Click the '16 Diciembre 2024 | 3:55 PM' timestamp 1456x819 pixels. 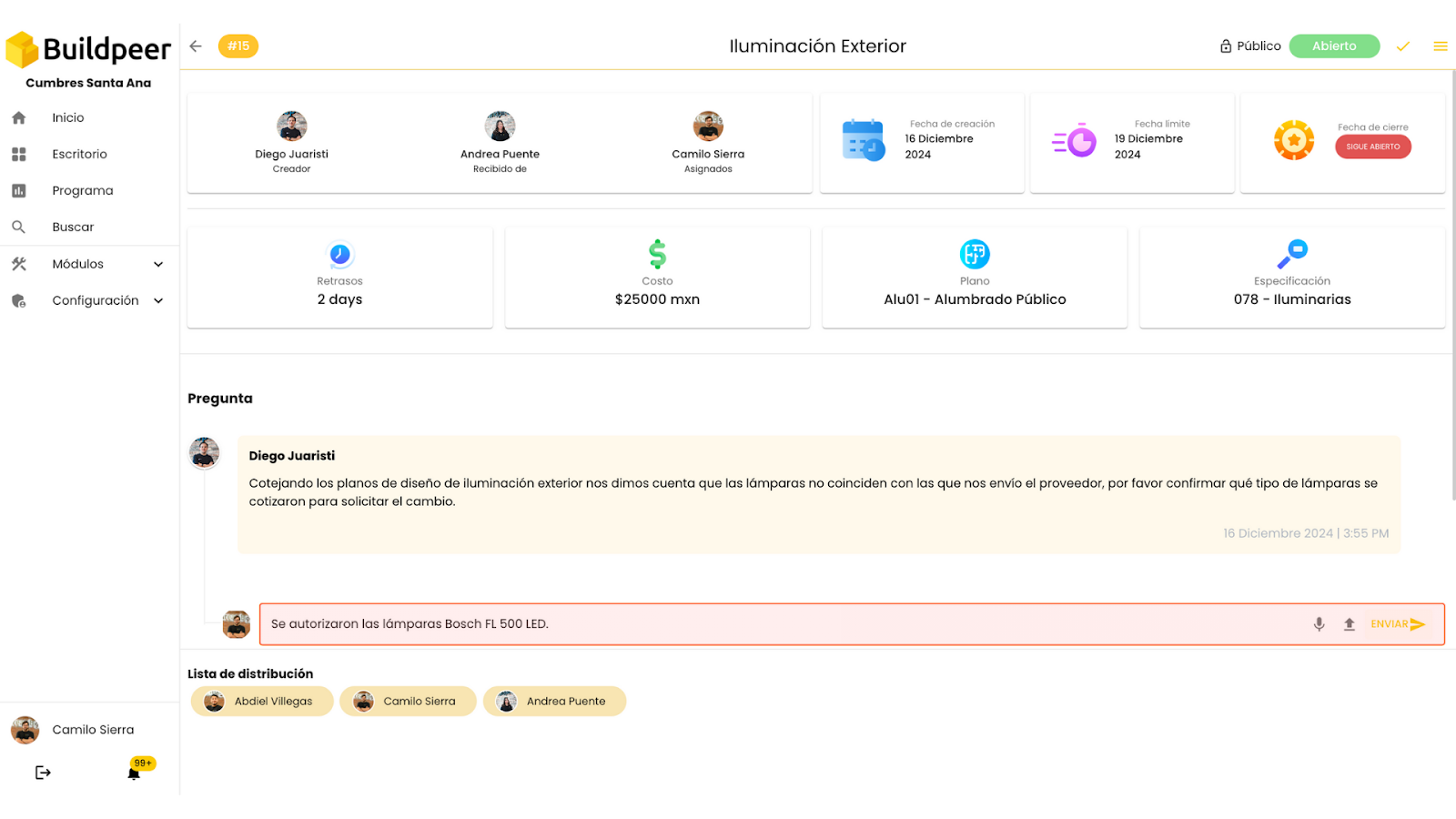1306,533
